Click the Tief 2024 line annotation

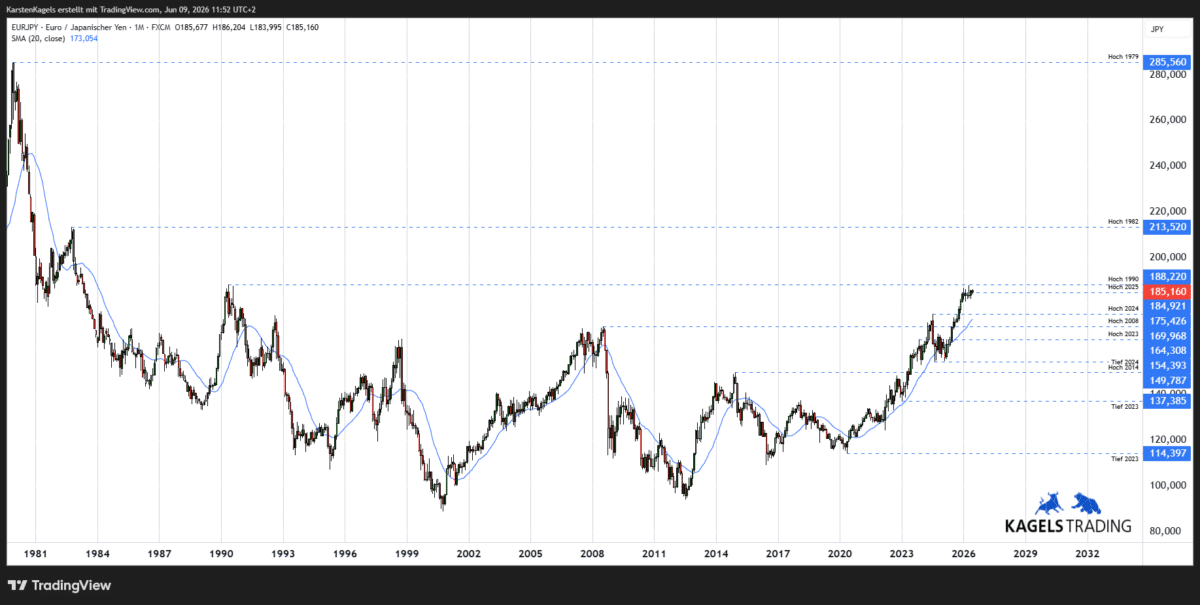point(1125,361)
